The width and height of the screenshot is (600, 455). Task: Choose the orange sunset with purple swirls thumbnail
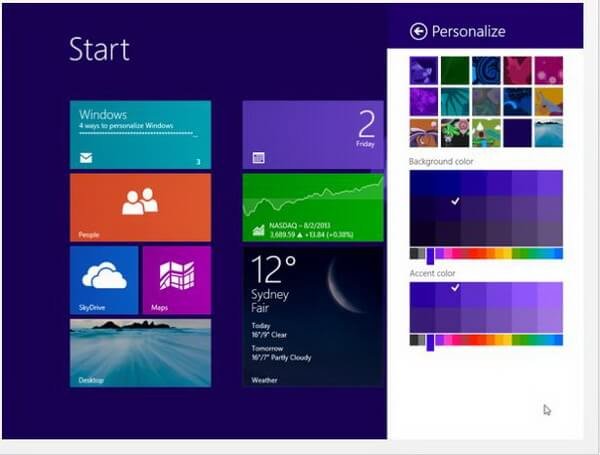coord(424,133)
